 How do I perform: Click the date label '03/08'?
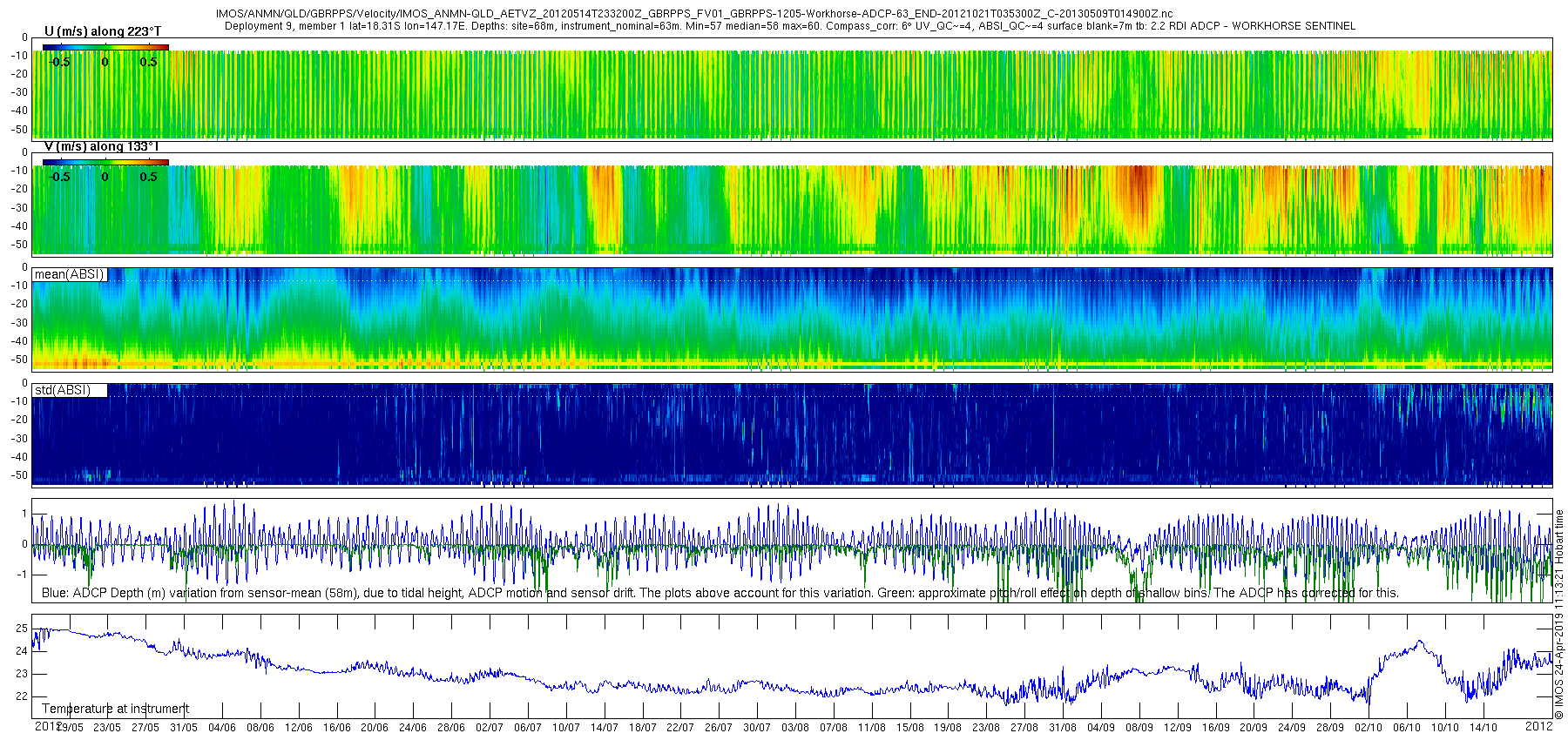(x=795, y=728)
